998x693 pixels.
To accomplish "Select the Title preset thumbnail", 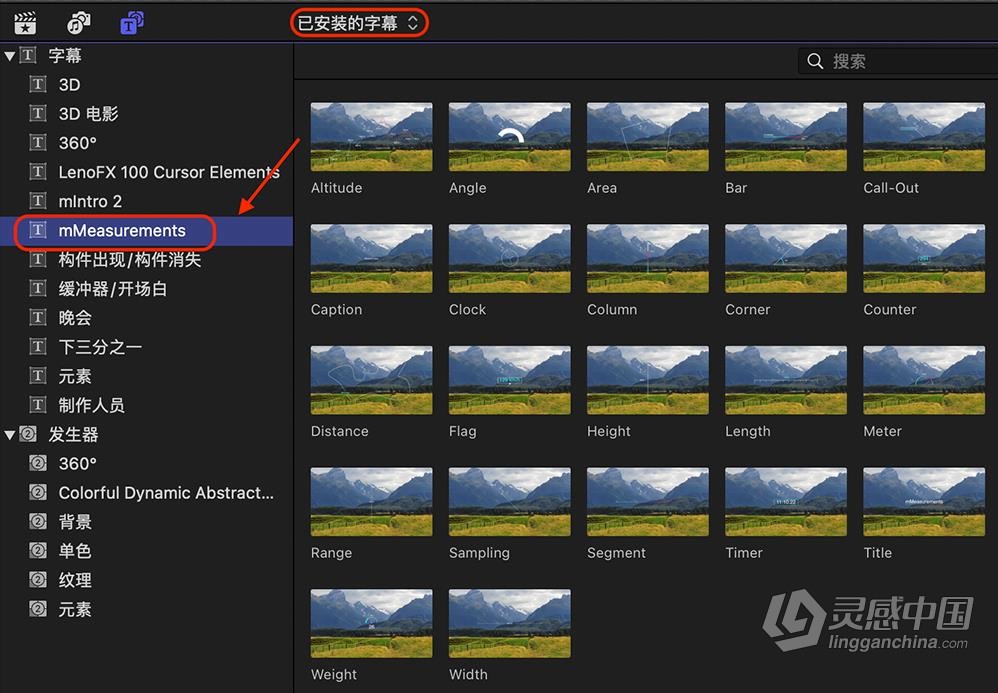I will [x=924, y=501].
